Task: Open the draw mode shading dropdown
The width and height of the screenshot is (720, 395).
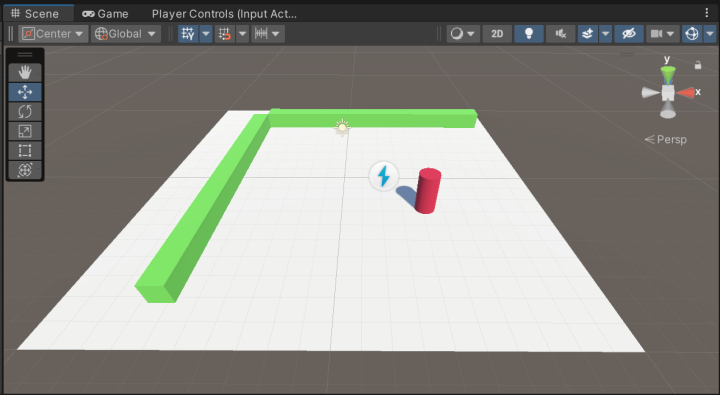Action: click(463, 34)
